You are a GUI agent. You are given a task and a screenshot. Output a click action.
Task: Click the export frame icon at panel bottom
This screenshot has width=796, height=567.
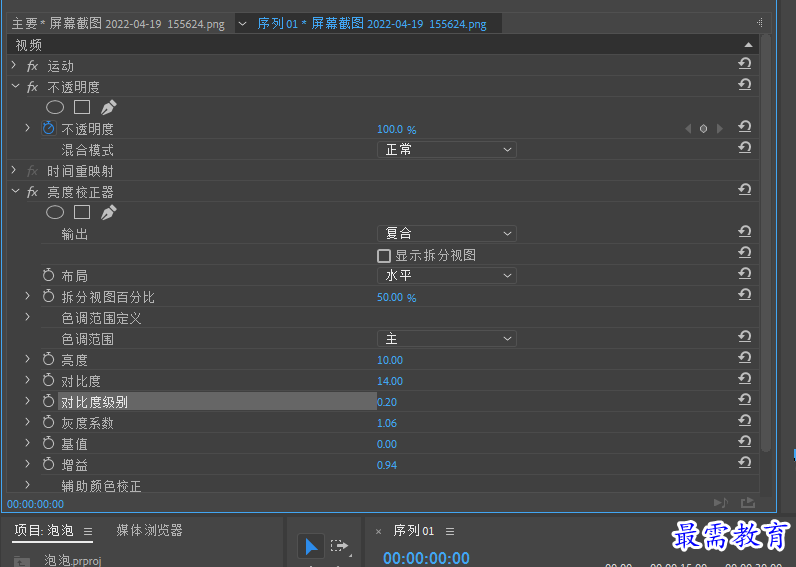click(x=748, y=503)
